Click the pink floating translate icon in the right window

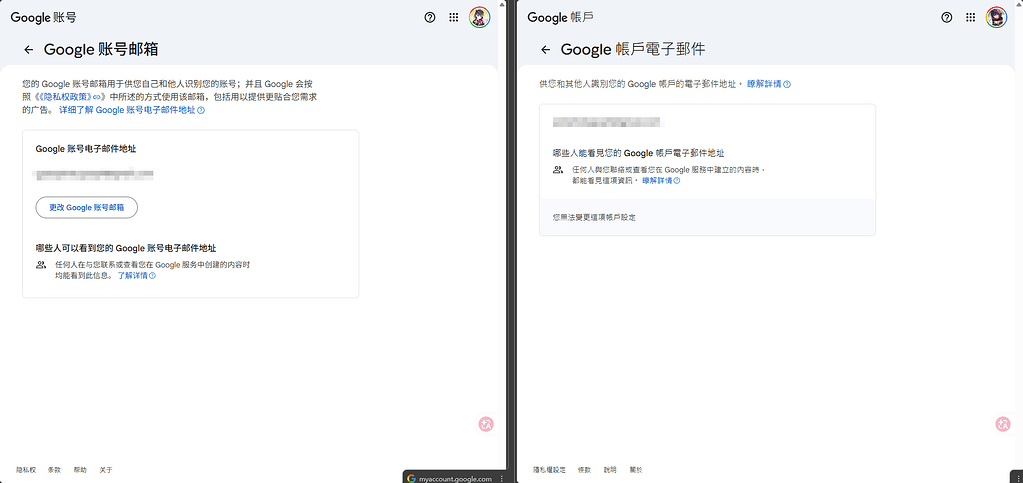point(1003,424)
